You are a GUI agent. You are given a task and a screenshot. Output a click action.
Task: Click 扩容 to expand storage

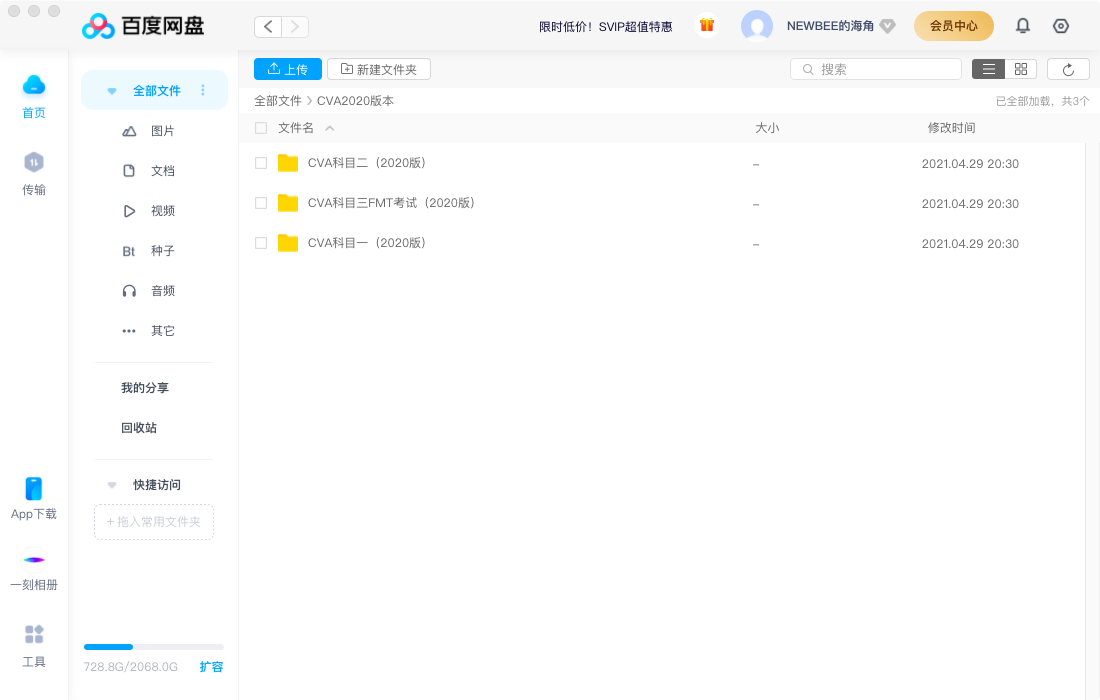pyautogui.click(x=211, y=667)
